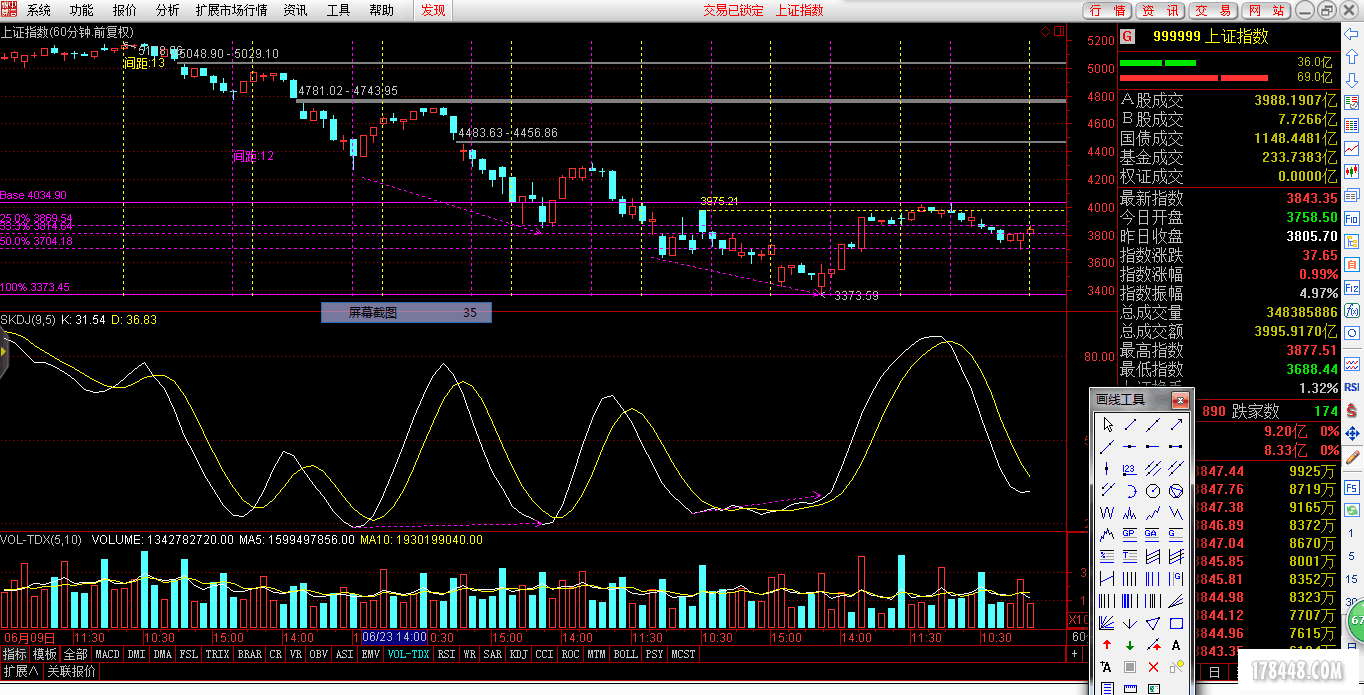The height and width of the screenshot is (695, 1364).
Task: Select the arrow-line tool in drawing palette
Action: pos(1176,424)
